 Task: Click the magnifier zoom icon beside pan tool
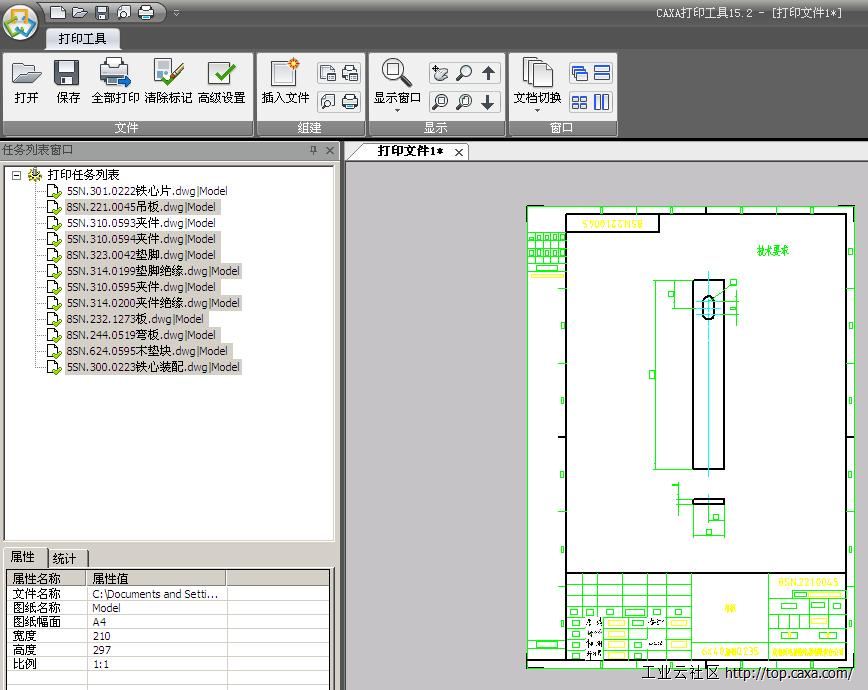(464, 73)
